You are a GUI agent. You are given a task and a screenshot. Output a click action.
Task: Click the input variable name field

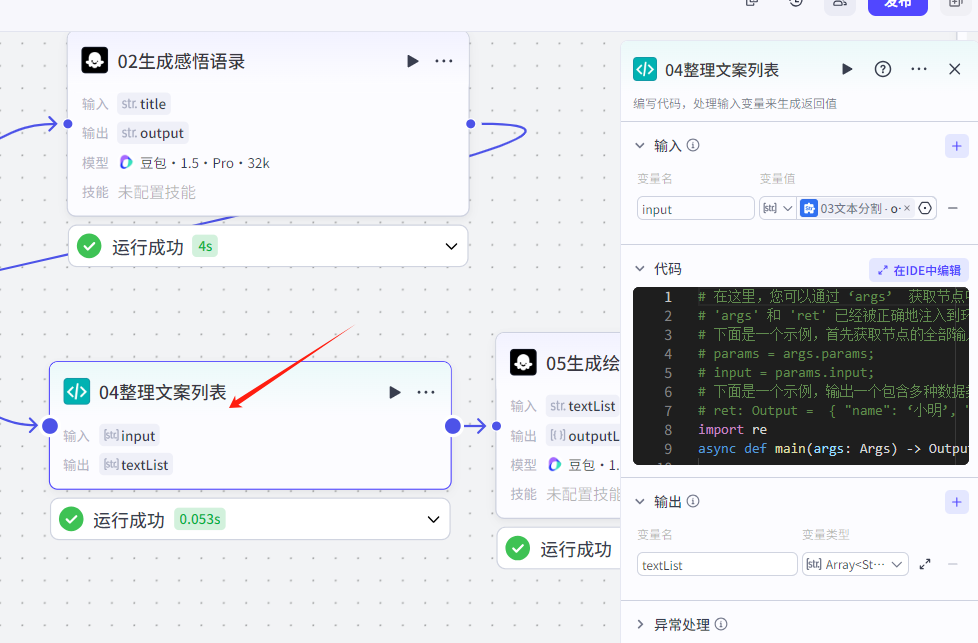click(695, 208)
